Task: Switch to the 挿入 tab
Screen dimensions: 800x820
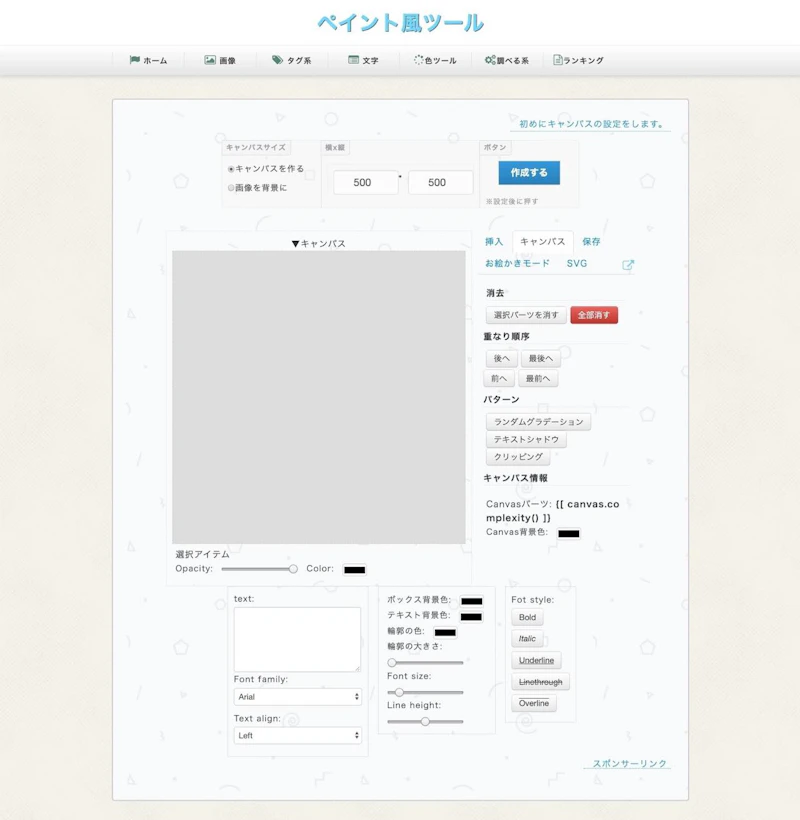Action: coord(494,242)
